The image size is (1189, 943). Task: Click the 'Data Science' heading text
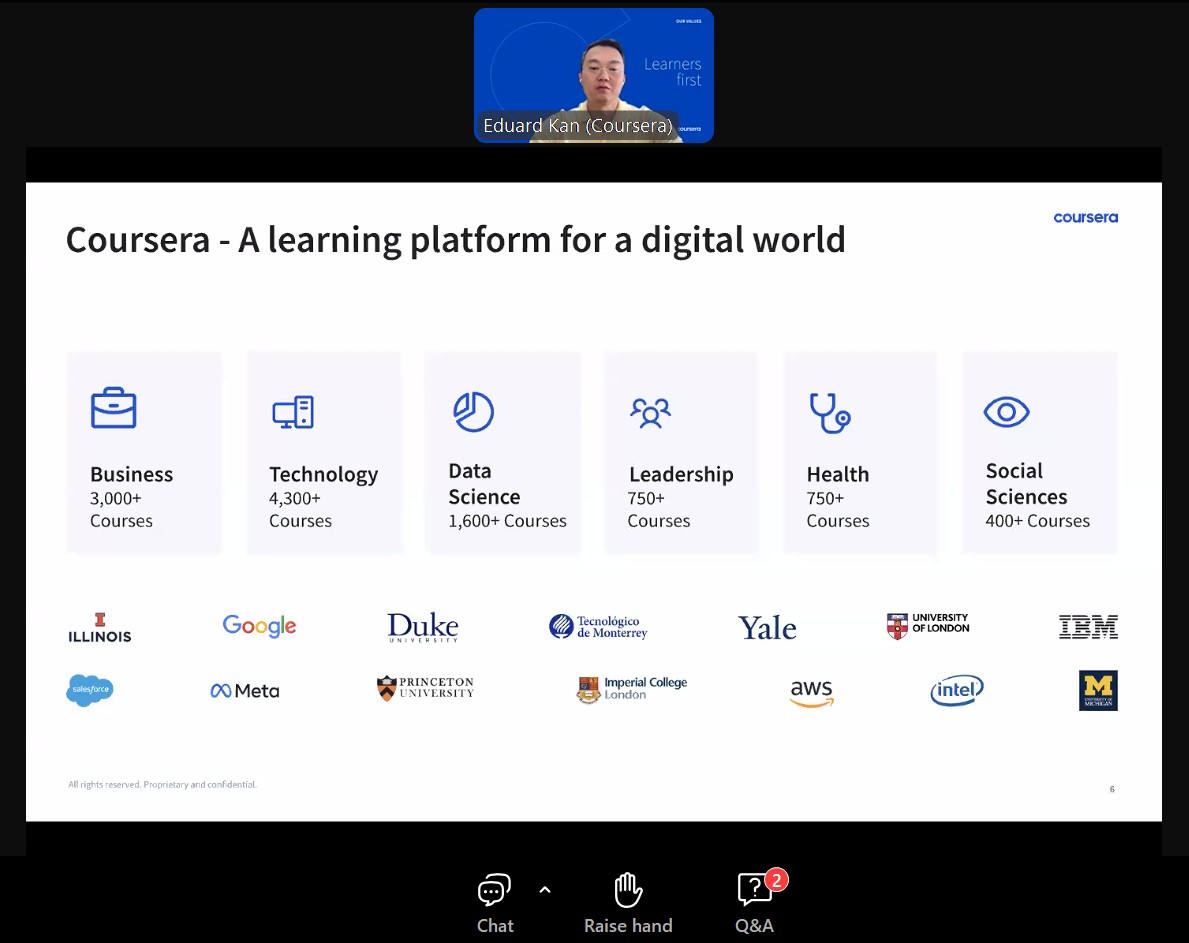[x=485, y=484]
